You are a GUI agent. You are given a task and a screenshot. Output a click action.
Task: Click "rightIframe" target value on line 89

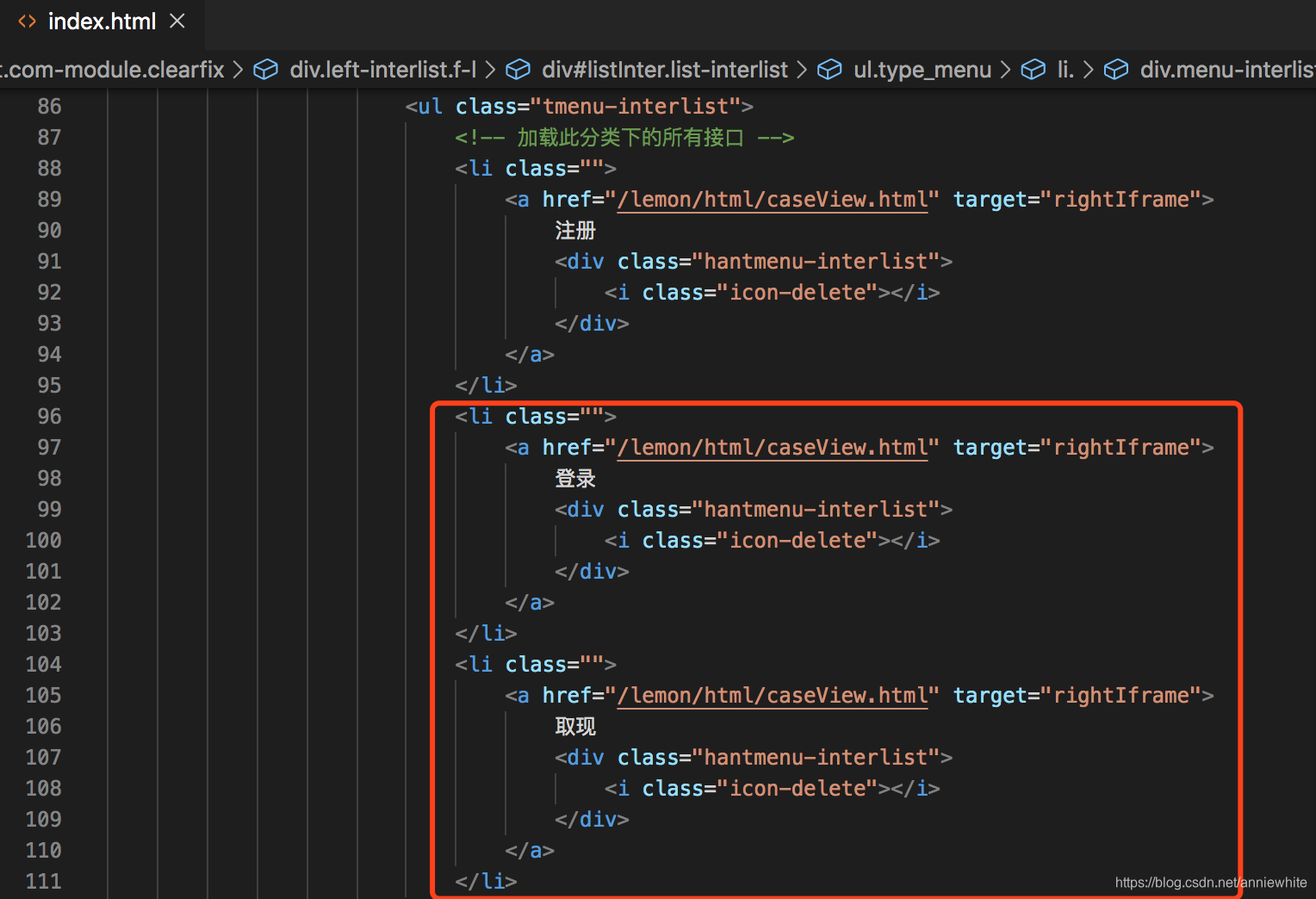[1121, 200]
